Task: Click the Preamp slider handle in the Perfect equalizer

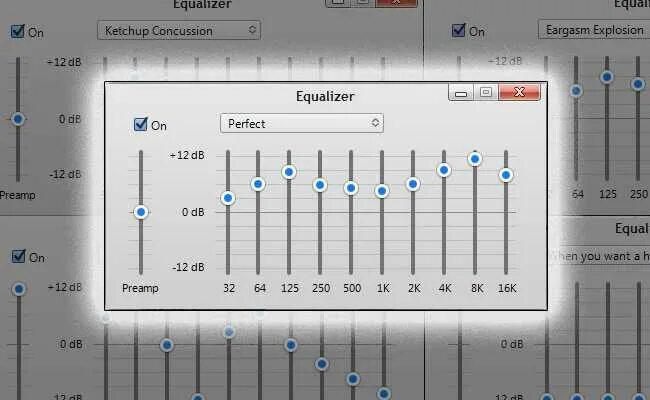Action: click(x=141, y=212)
